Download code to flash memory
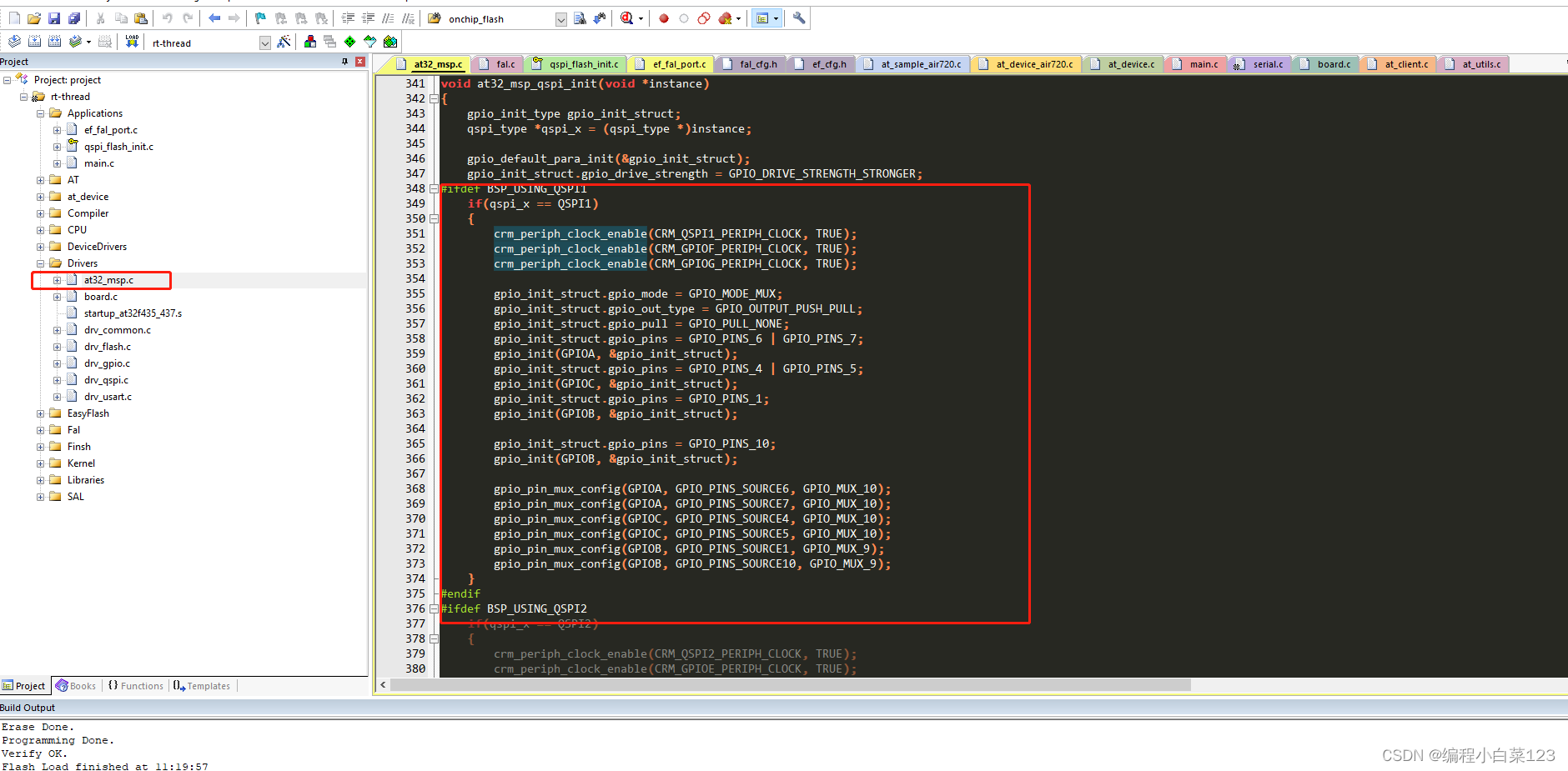1568x771 pixels. [x=131, y=41]
